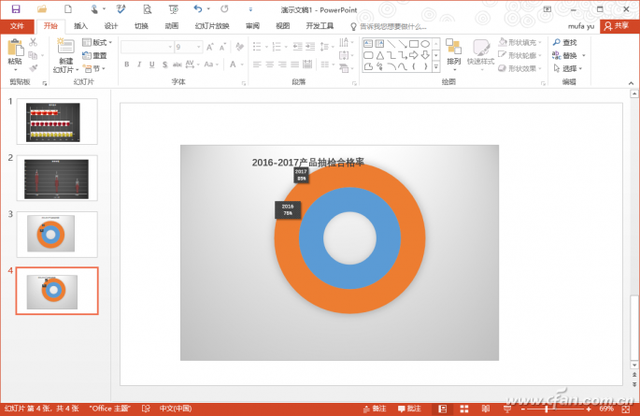Toggle Bold formatting
This screenshot has width=640, height=416.
(126, 65)
